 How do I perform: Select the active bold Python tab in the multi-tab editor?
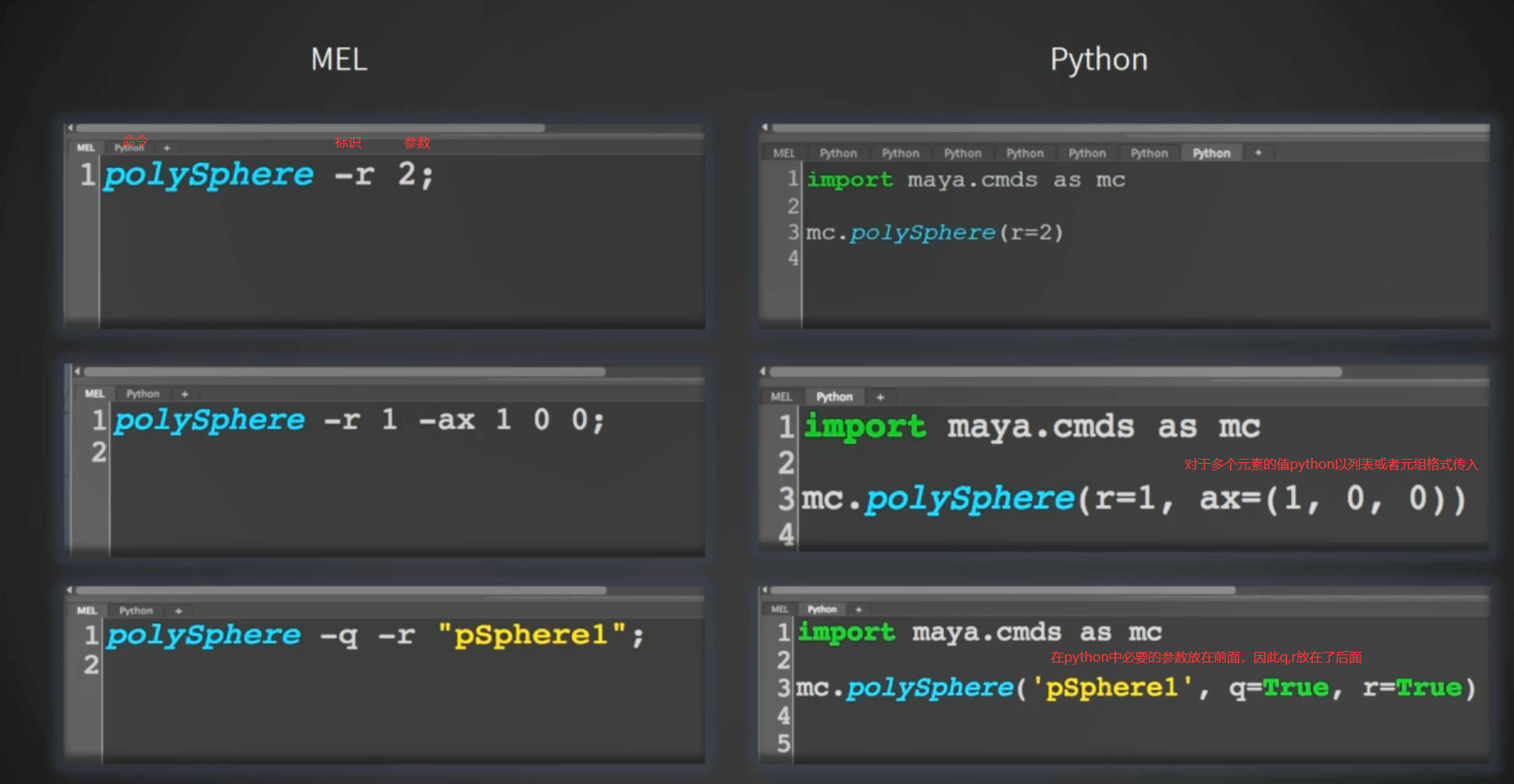coord(1211,154)
